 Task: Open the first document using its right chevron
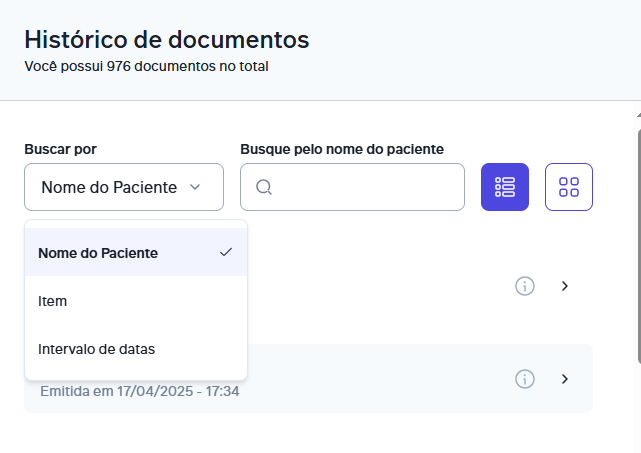tap(565, 286)
